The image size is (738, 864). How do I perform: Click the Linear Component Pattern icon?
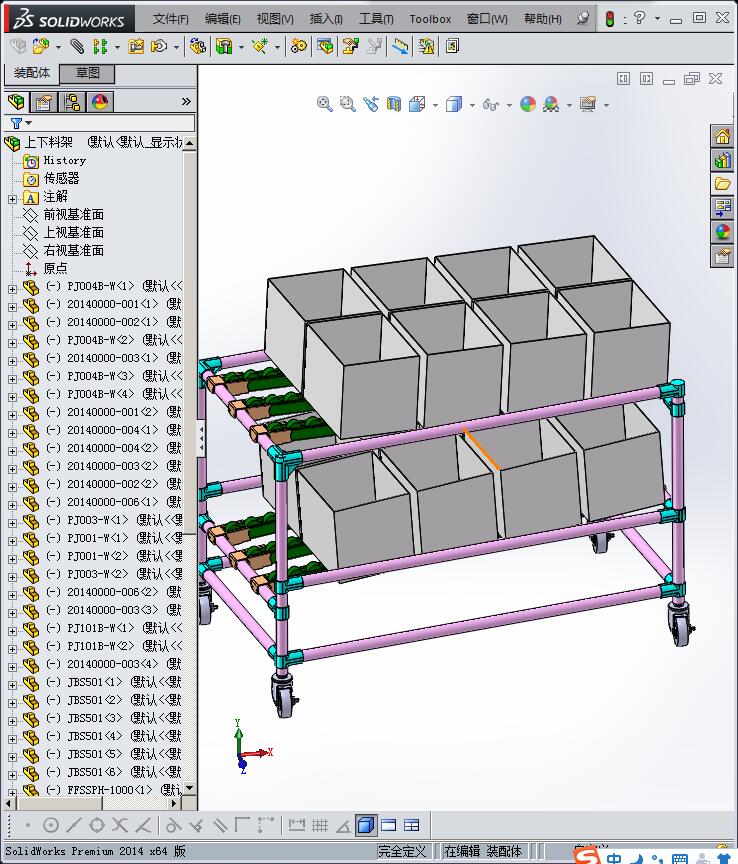100,46
